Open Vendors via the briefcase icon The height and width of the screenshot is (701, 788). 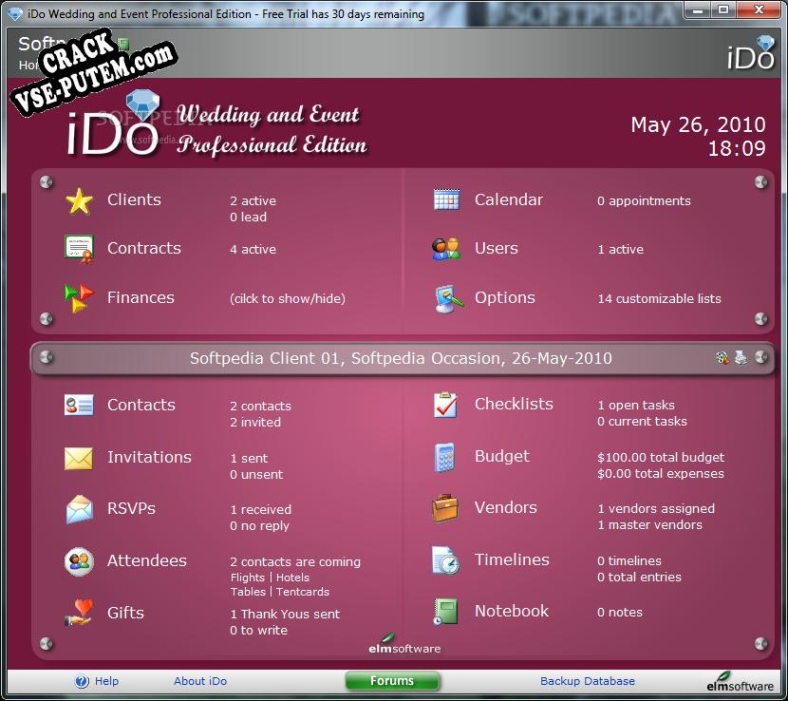(x=446, y=508)
